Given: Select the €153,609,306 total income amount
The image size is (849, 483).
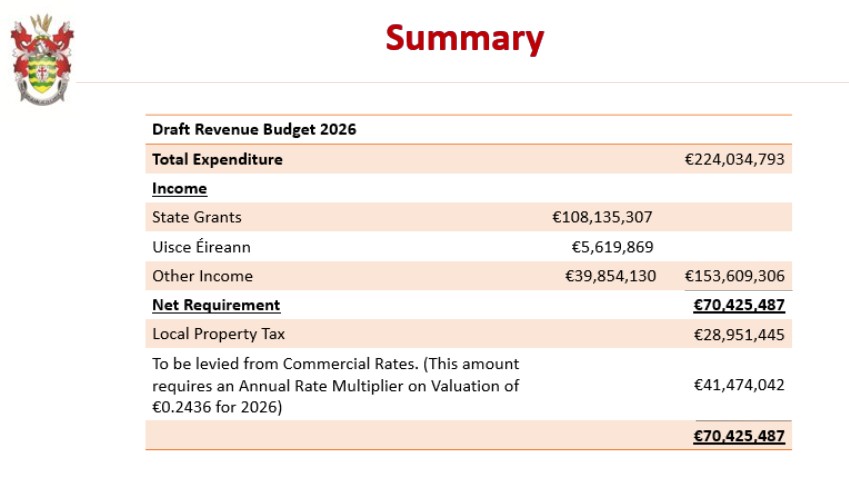Looking at the screenshot, I should point(734,276).
